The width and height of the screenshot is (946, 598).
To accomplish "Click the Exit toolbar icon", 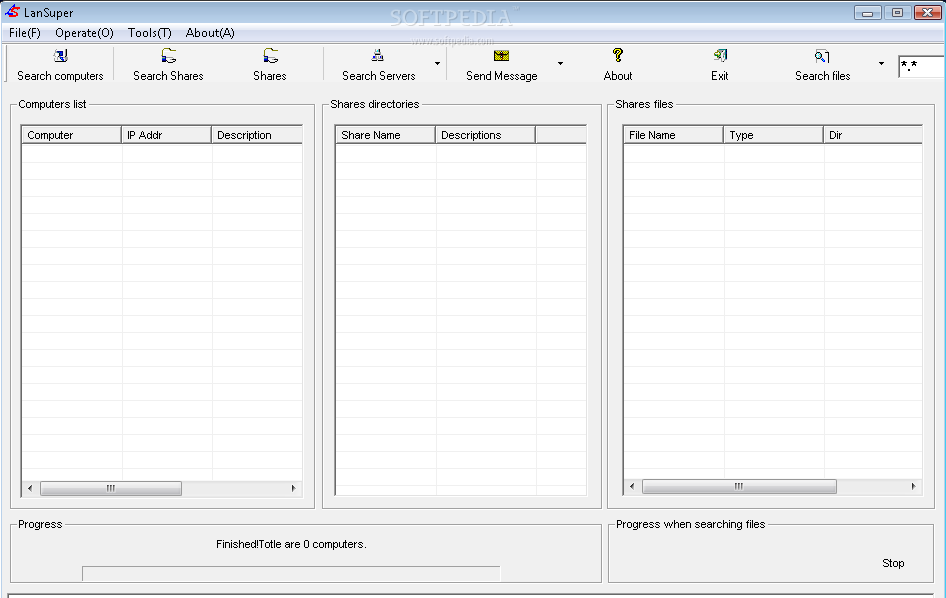I will coord(720,56).
